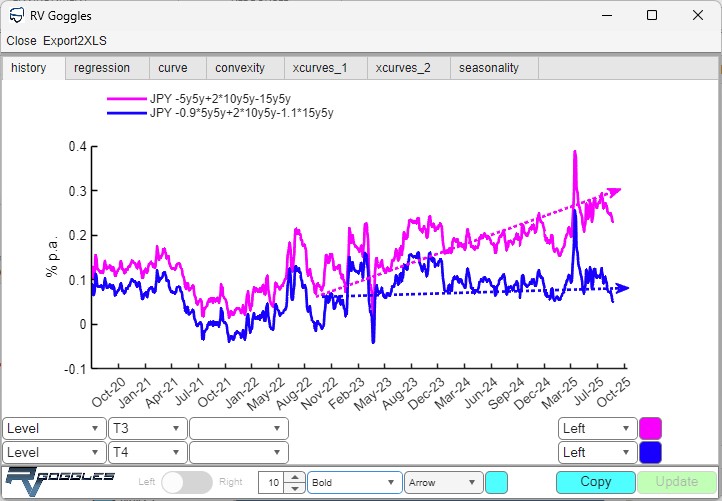This screenshot has height=501, width=722.
Task: Switch to the convexity tab
Action: pyautogui.click(x=240, y=68)
